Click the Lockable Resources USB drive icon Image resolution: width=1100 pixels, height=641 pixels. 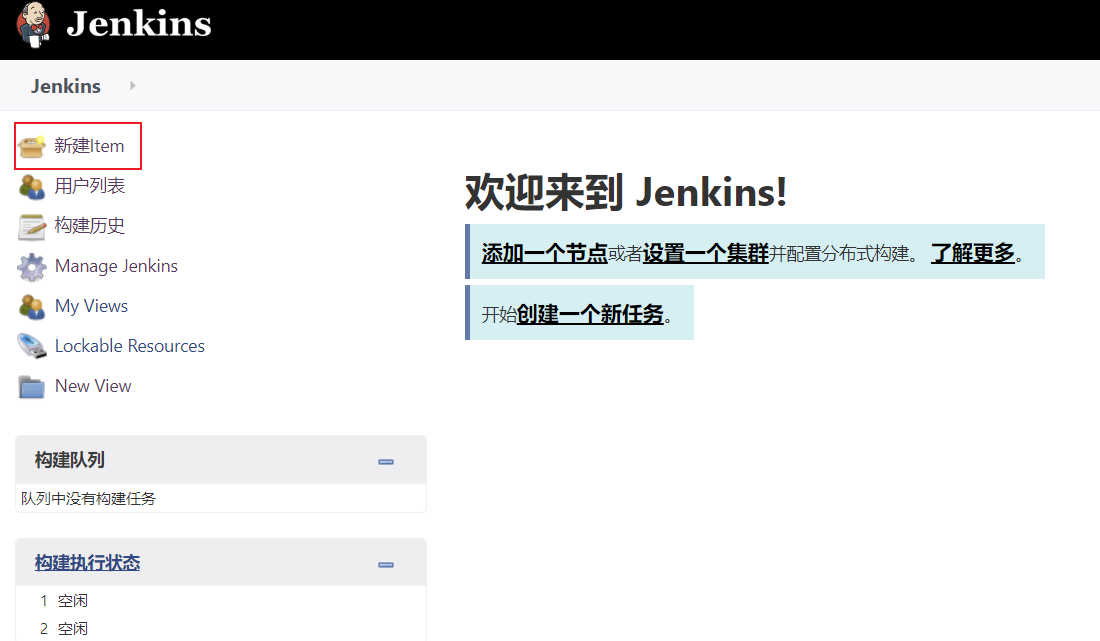coord(32,346)
